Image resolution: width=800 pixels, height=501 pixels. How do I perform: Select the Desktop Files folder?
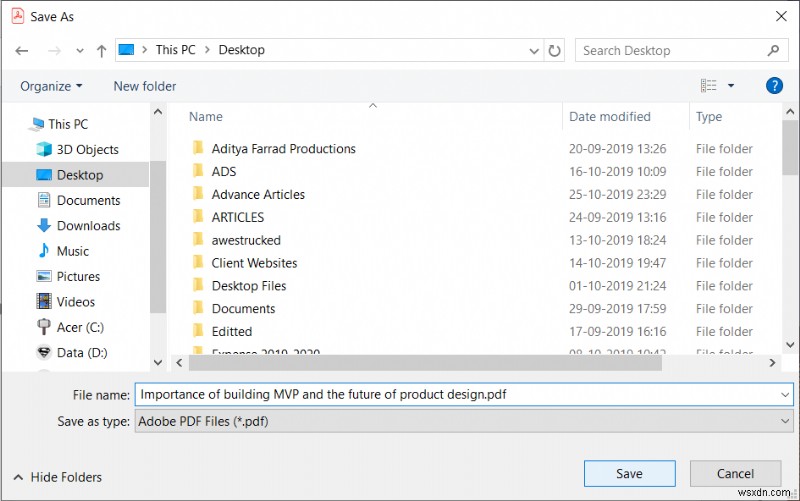249,286
